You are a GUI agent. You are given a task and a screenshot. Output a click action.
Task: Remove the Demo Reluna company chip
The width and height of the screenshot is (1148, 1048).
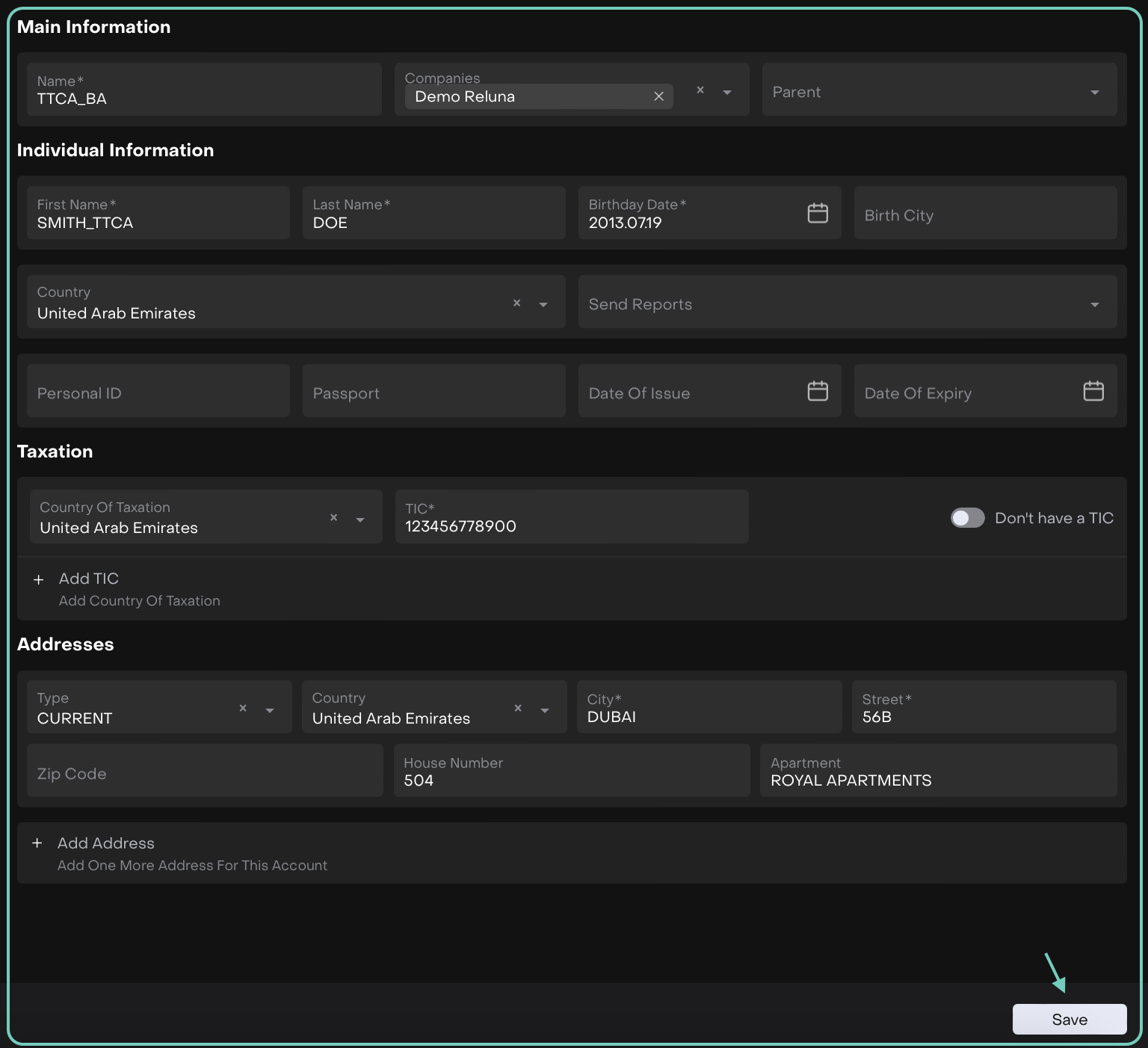point(658,96)
